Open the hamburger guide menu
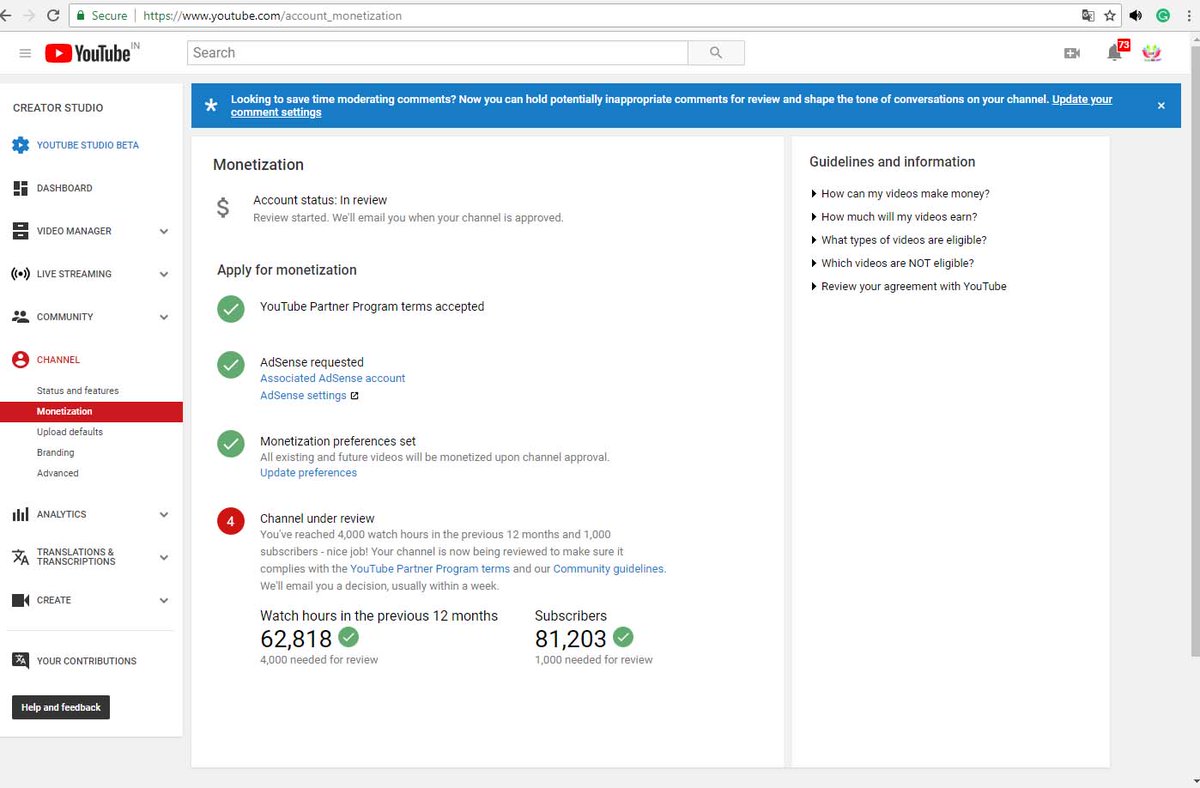Viewport: 1200px width, 788px height. 25,53
